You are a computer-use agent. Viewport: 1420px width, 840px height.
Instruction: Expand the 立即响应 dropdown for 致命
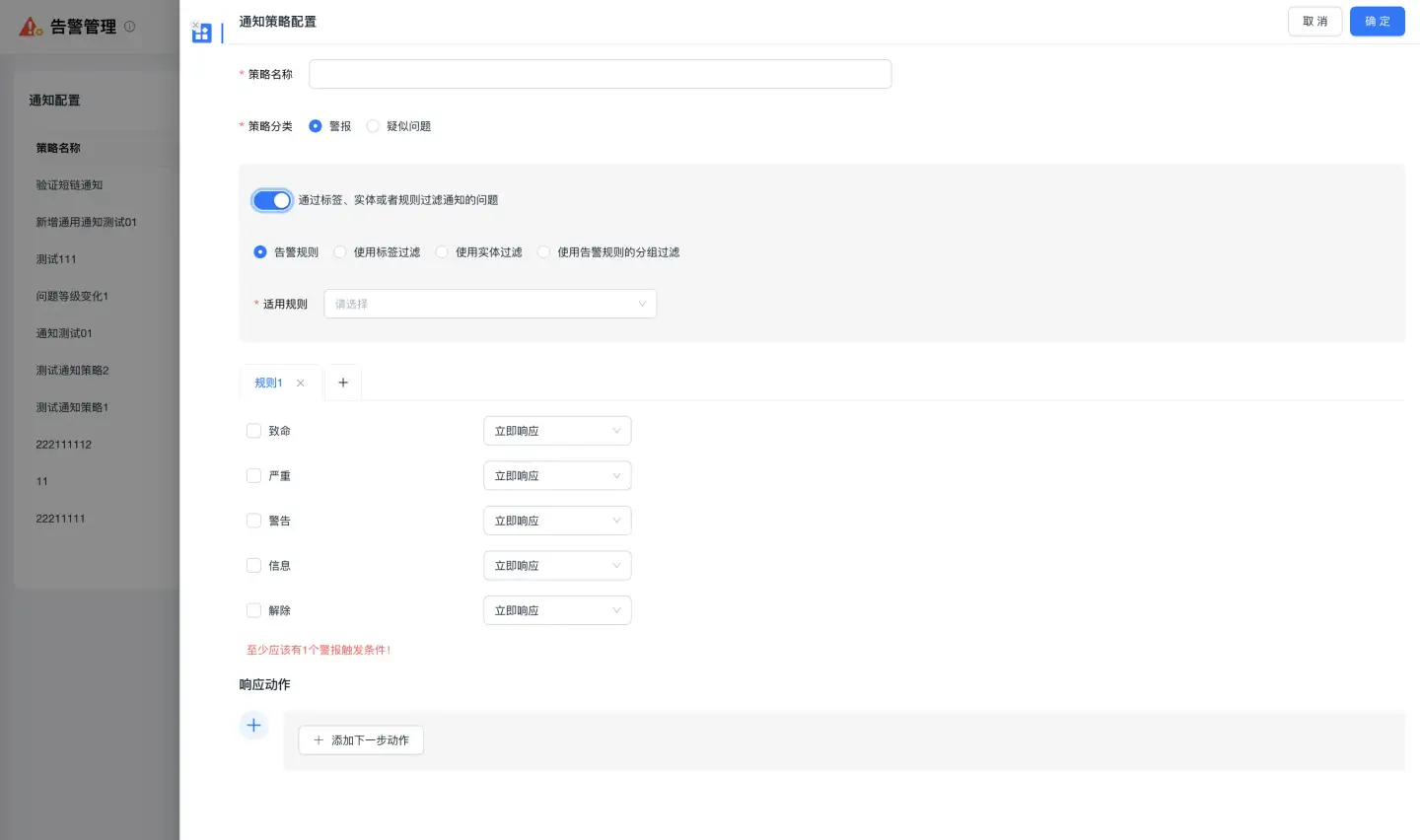point(557,431)
